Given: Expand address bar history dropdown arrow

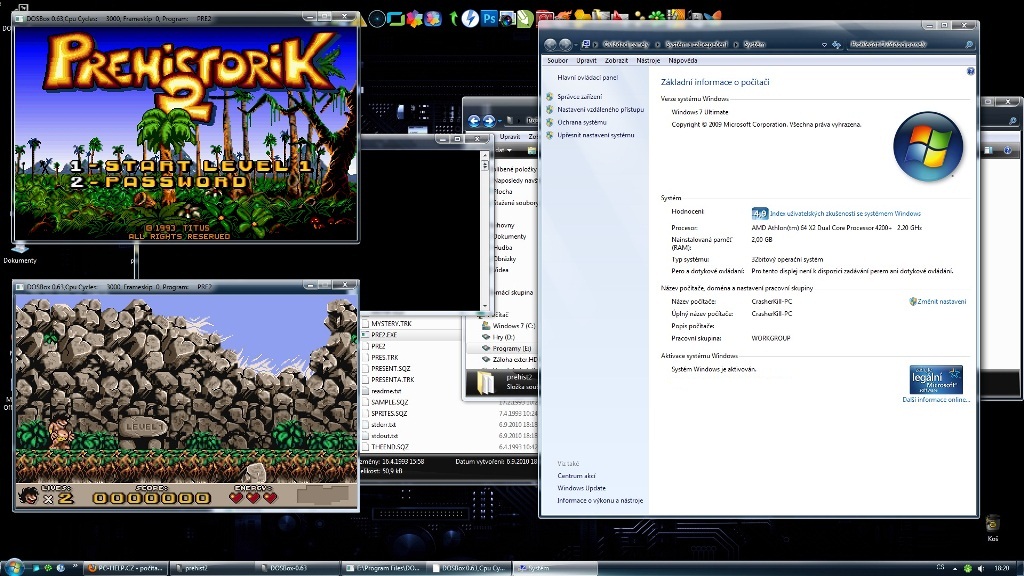Looking at the screenshot, I should [823, 45].
